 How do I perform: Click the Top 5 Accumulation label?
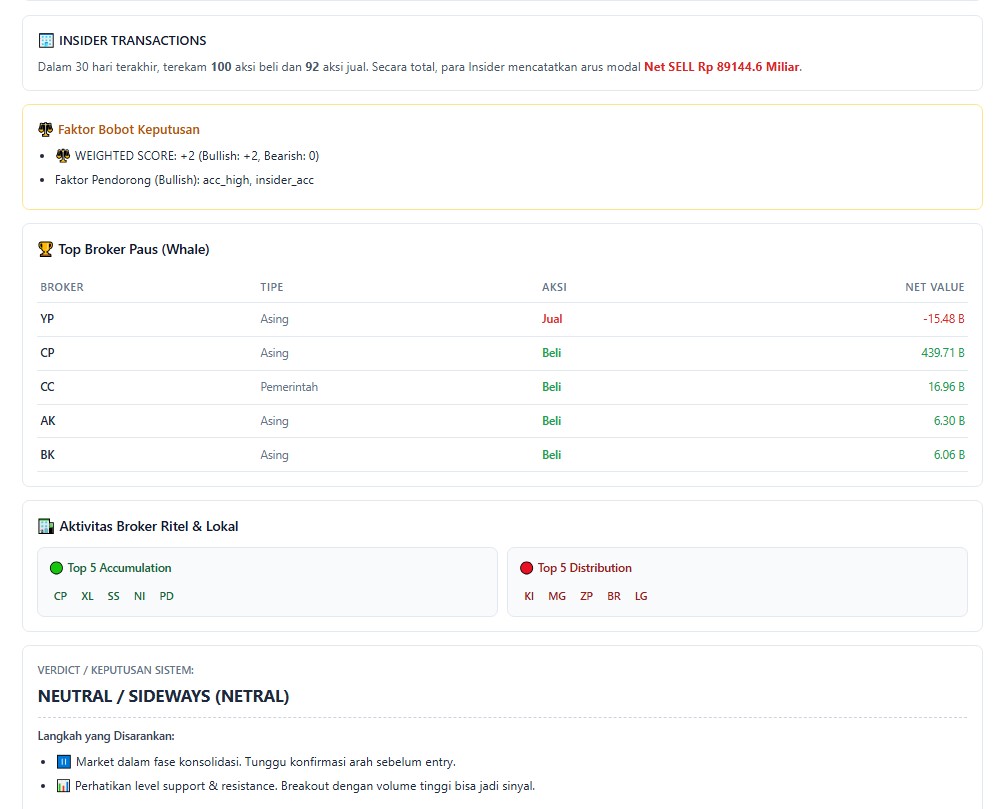tap(119, 568)
